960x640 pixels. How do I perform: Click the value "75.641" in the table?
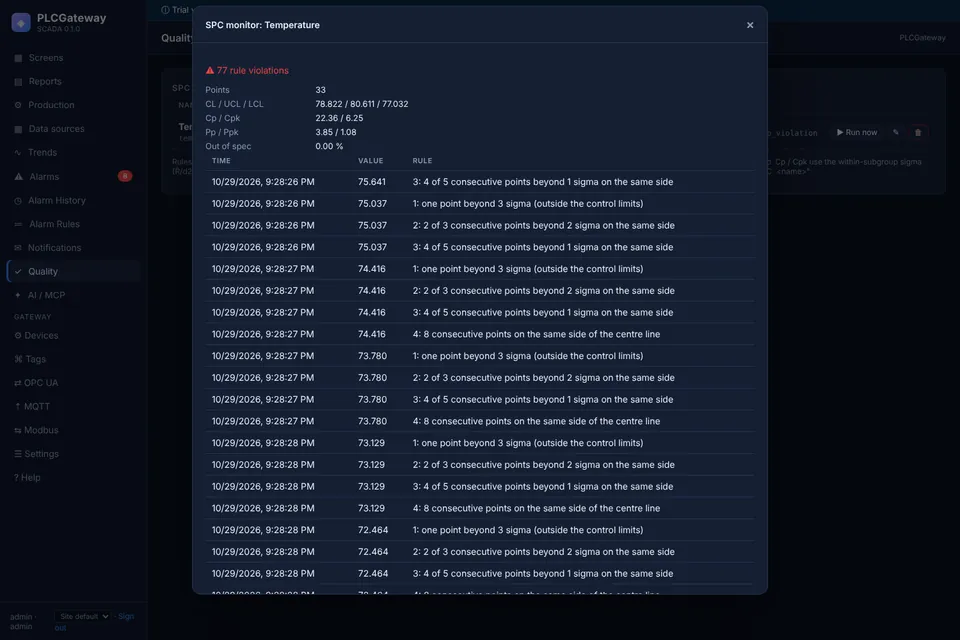[x=372, y=182]
